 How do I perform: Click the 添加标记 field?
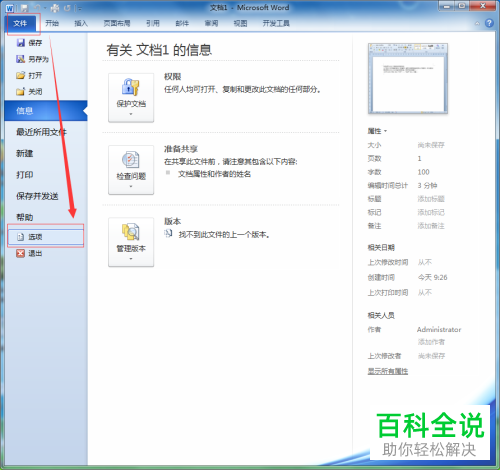coord(431,212)
